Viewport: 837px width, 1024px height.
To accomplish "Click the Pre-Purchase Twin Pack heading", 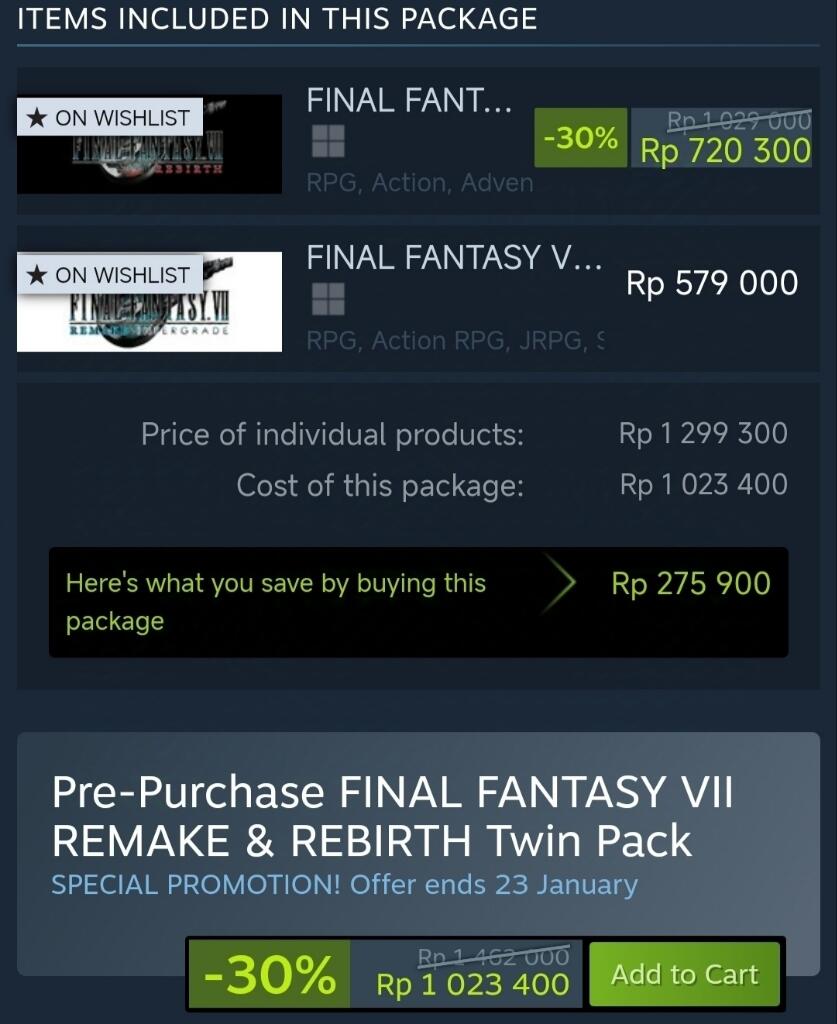I will point(392,816).
